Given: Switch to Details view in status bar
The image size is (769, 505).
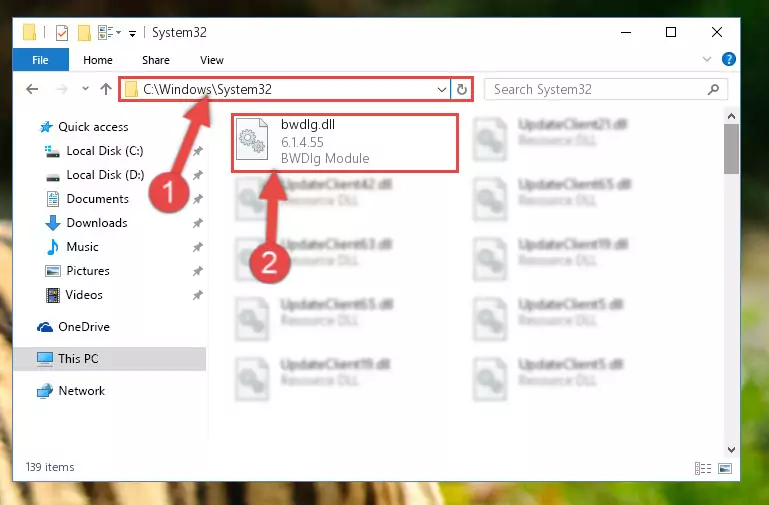Looking at the screenshot, I should pos(703,468).
